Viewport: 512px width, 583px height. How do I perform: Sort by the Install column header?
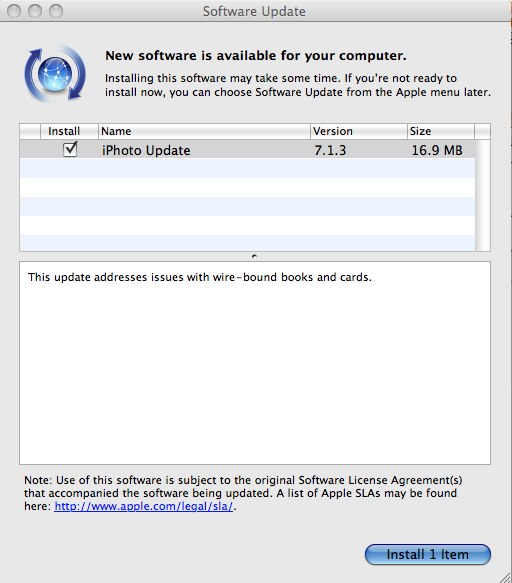pos(69,131)
